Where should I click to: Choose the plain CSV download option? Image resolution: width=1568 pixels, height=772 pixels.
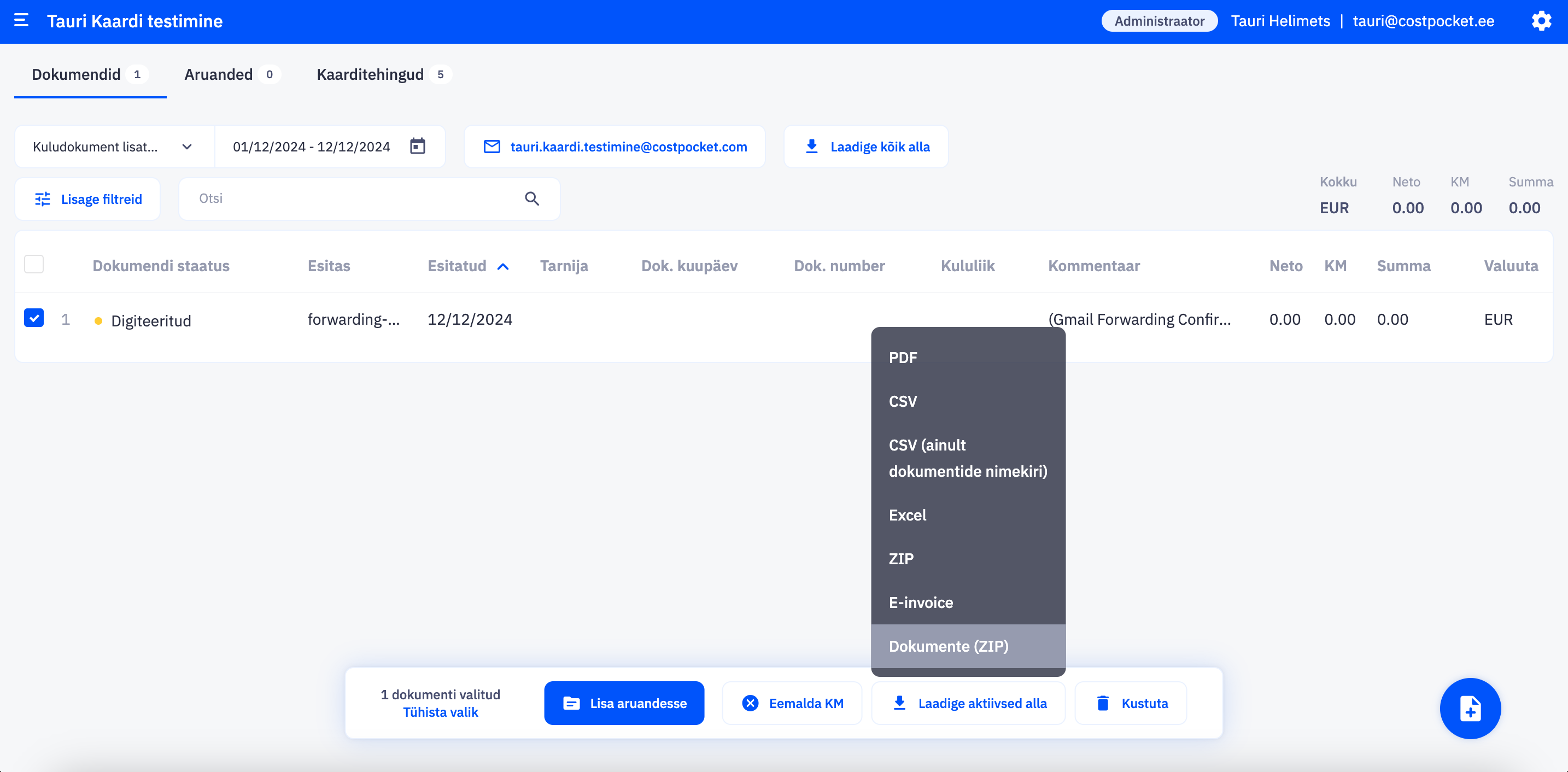[x=968, y=402]
